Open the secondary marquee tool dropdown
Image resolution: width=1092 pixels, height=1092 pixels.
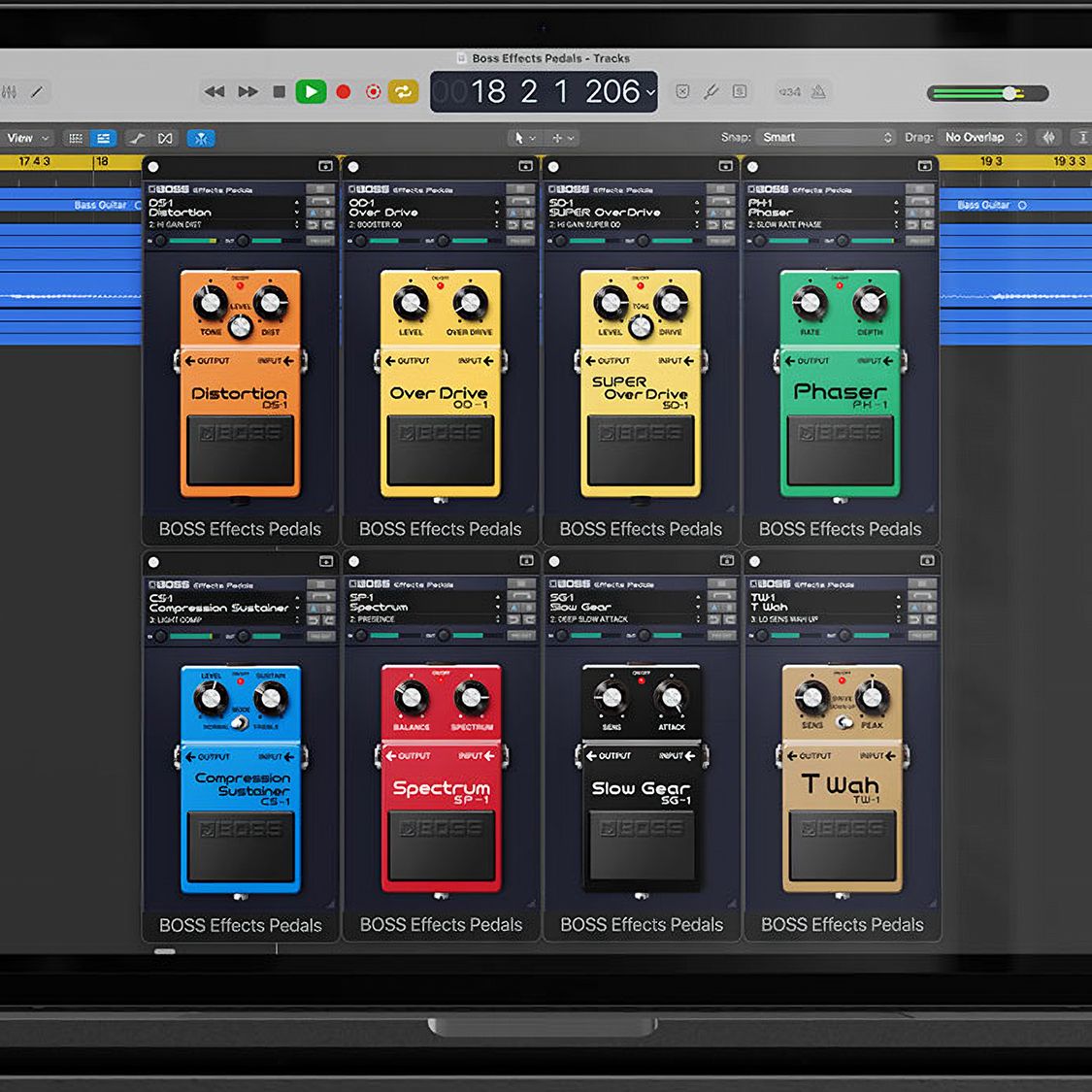pos(563,138)
